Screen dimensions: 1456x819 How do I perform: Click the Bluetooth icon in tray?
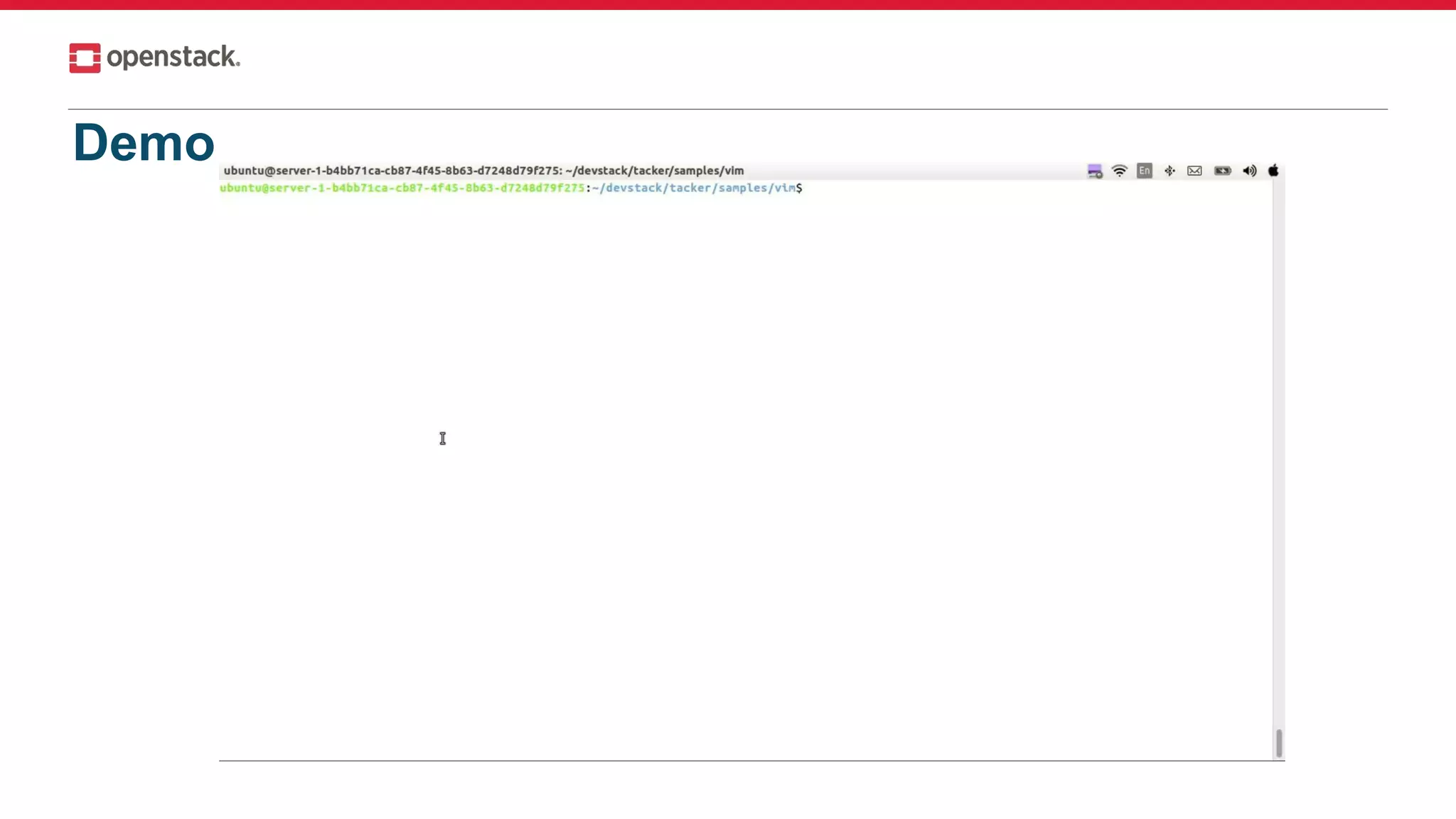[1169, 171]
